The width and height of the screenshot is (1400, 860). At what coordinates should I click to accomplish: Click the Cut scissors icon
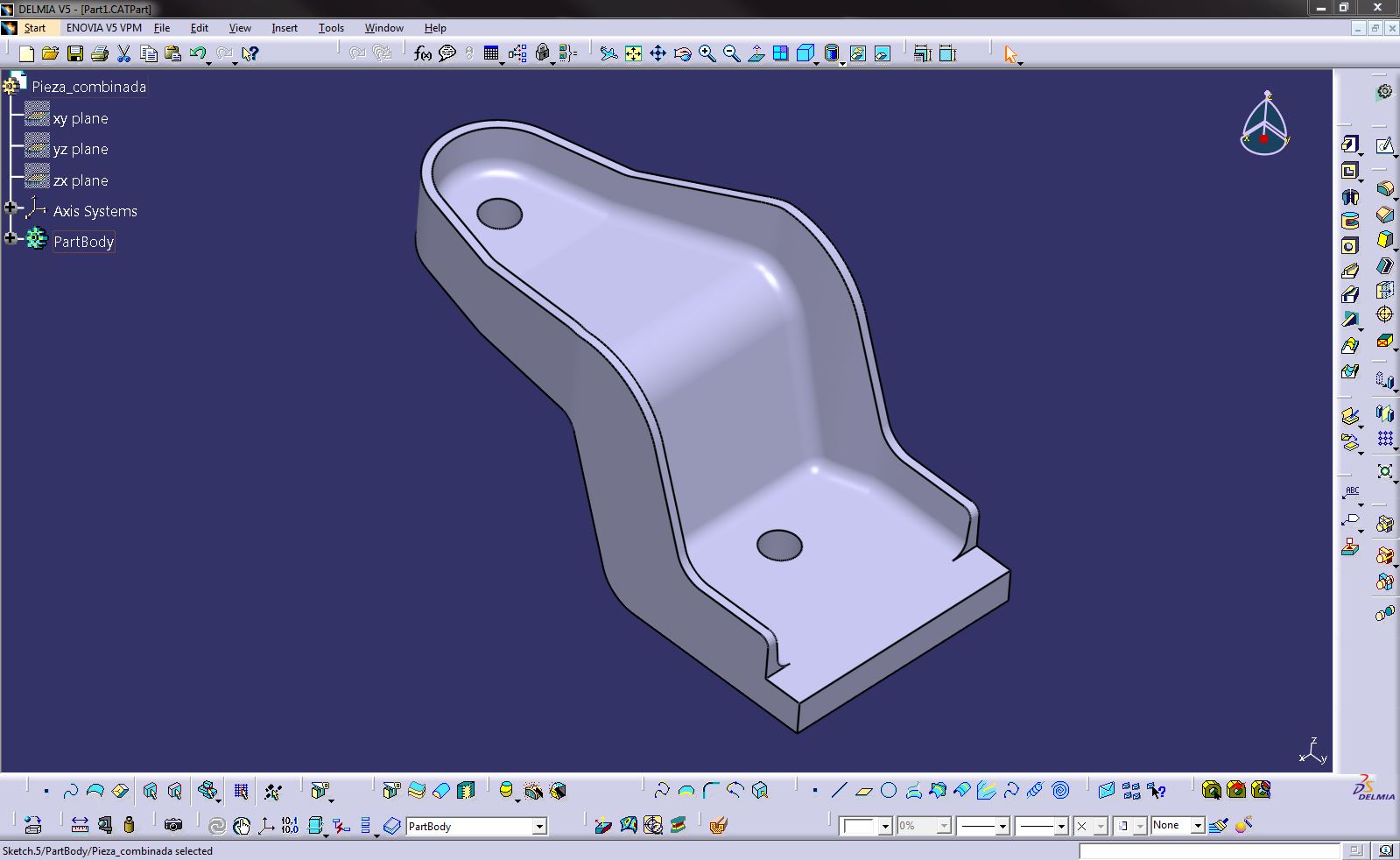point(124,53)
